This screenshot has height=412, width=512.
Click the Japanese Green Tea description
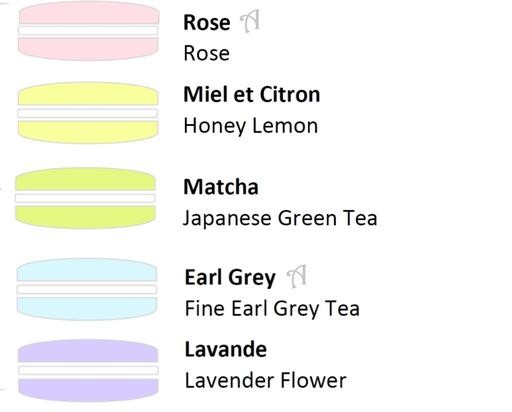point(280,219)
